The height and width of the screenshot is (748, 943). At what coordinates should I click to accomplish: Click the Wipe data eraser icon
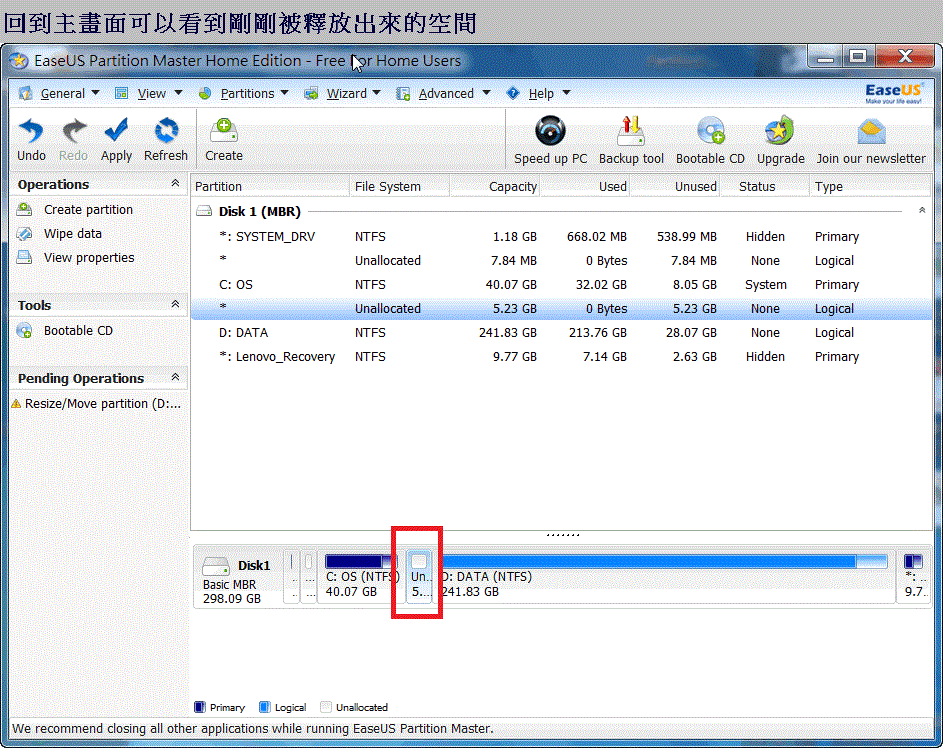click(x=25, y=233)
